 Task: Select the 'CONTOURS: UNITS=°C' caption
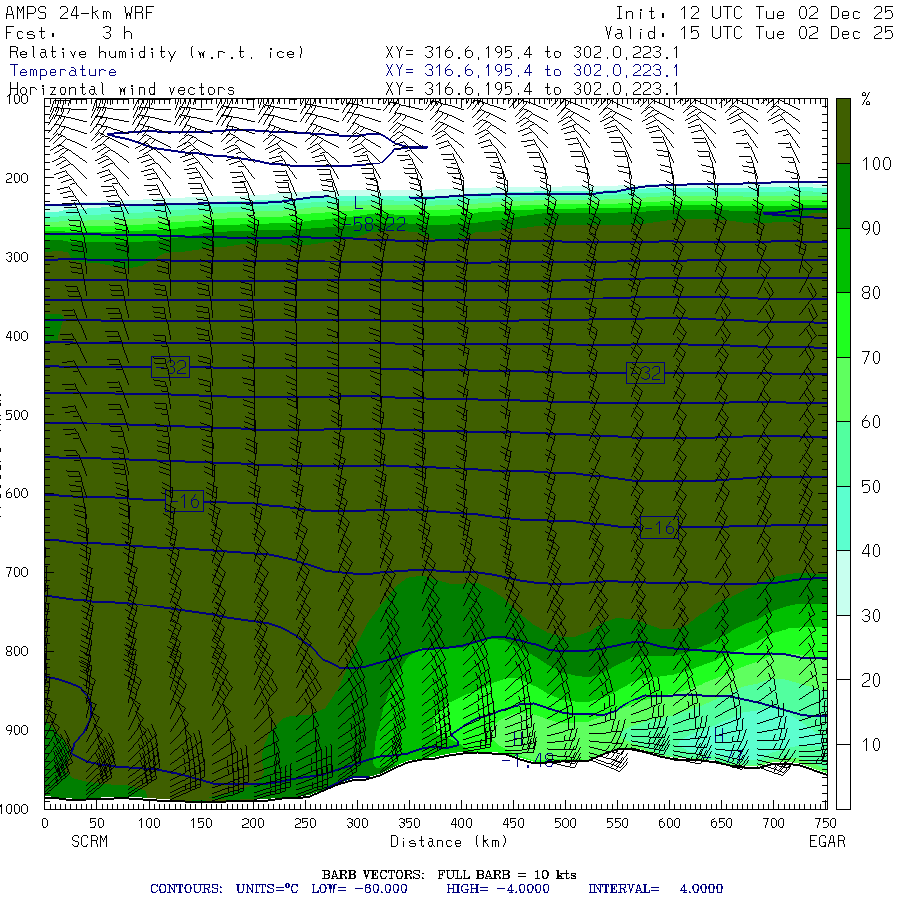tap(224, 889)
